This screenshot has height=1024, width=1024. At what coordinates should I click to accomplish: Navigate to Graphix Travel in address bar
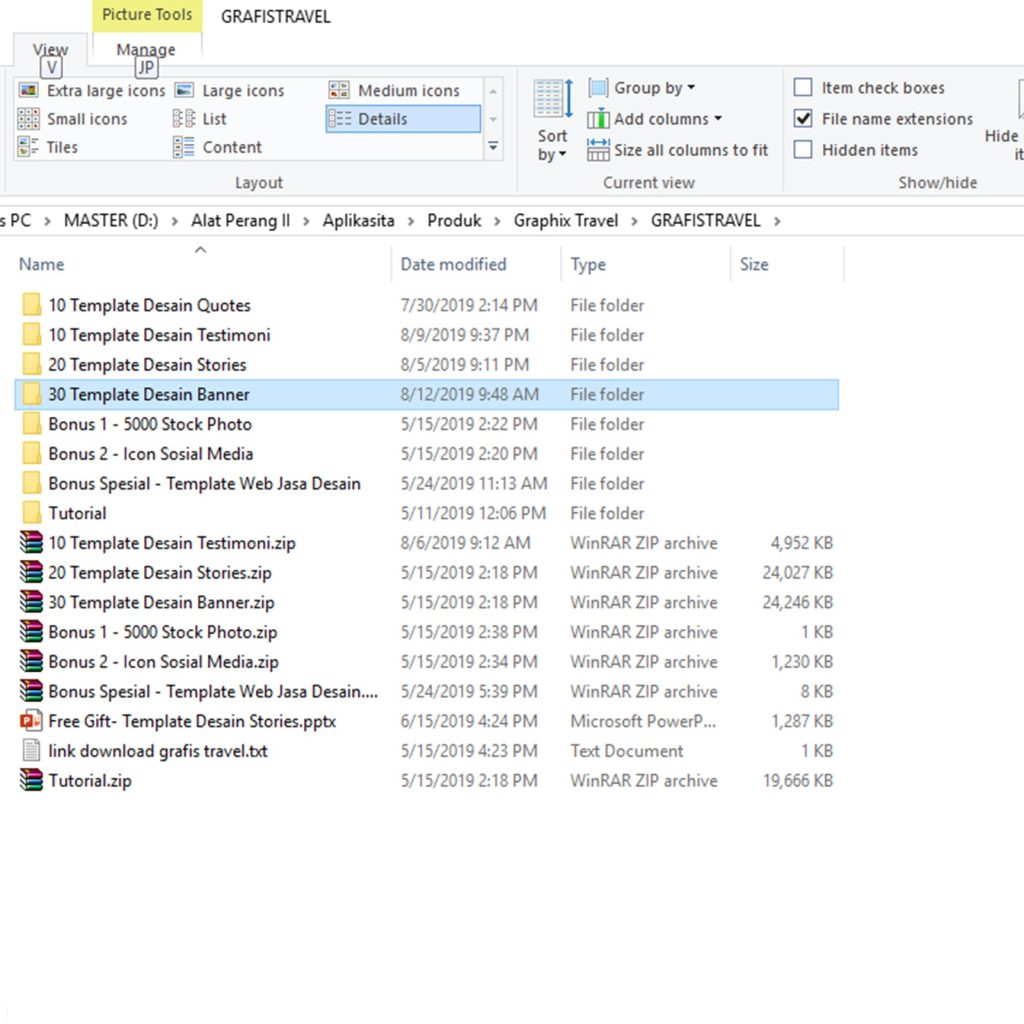click(566, 221)
